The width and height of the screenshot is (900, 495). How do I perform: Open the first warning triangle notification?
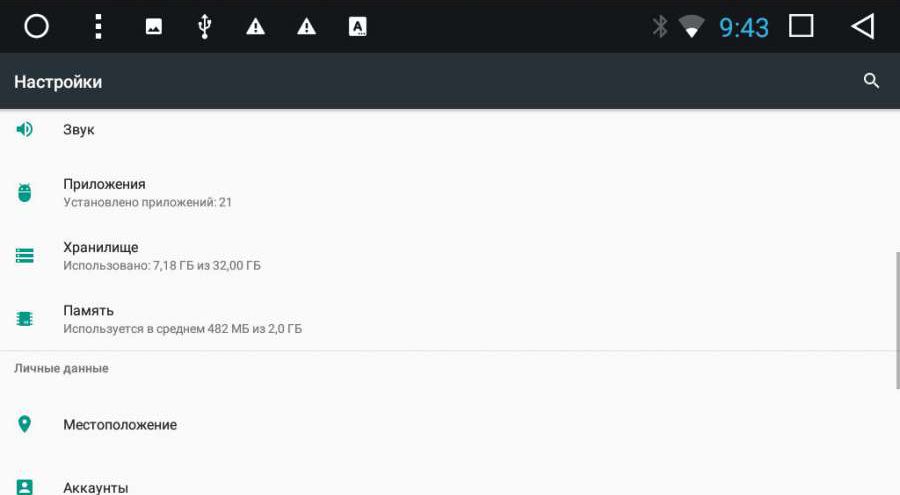click(255, 26)
